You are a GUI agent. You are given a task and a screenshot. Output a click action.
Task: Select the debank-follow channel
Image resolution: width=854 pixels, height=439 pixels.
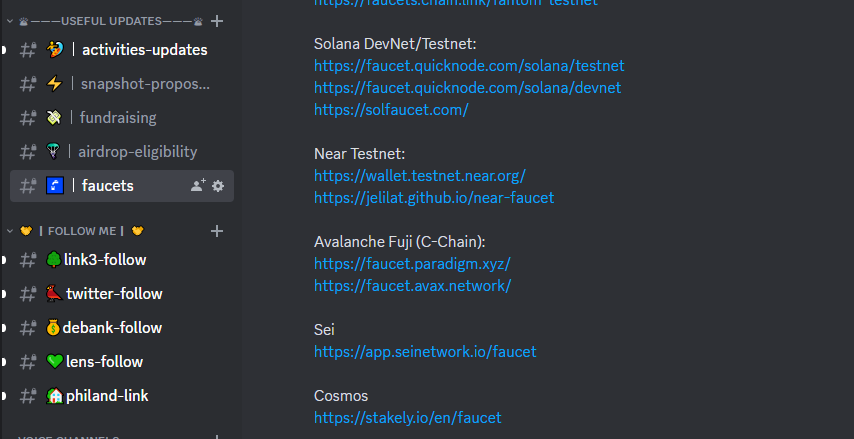tap(112, 328)
